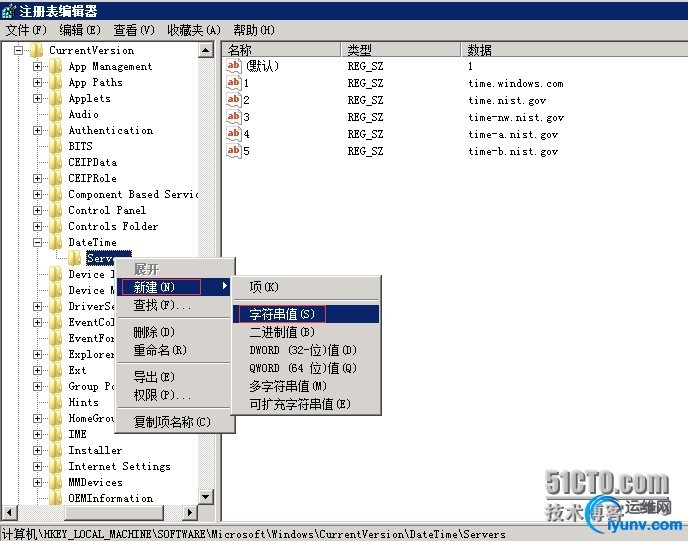Click the 数据 column header
This screenshot has height=541, width=688.
pyautogui.click(x=575, y=50)
